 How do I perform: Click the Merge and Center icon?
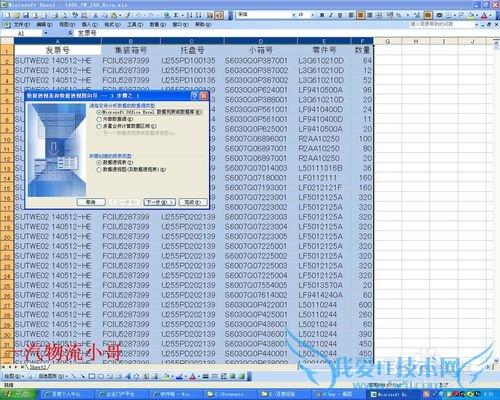379,15
